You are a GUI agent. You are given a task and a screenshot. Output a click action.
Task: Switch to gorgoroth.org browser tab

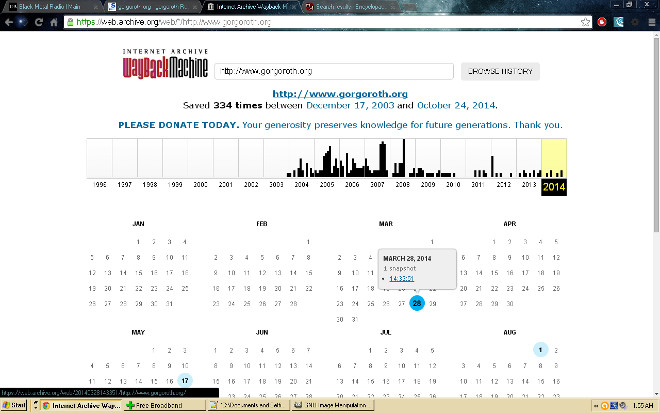pyautogui.click(x=152, y=7)
